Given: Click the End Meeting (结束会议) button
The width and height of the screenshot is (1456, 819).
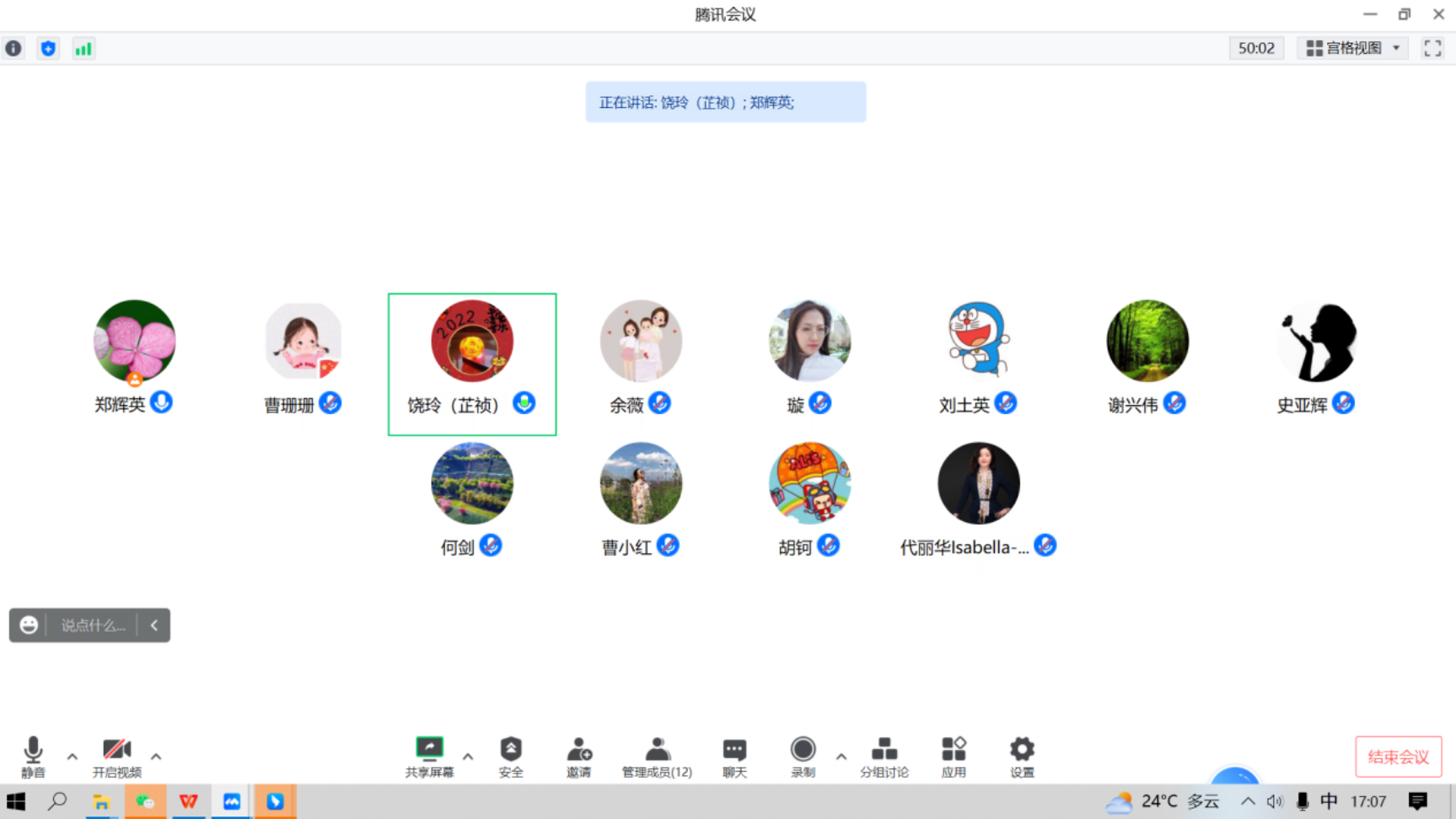Looking at the screenshot, I should (1398, 757).
